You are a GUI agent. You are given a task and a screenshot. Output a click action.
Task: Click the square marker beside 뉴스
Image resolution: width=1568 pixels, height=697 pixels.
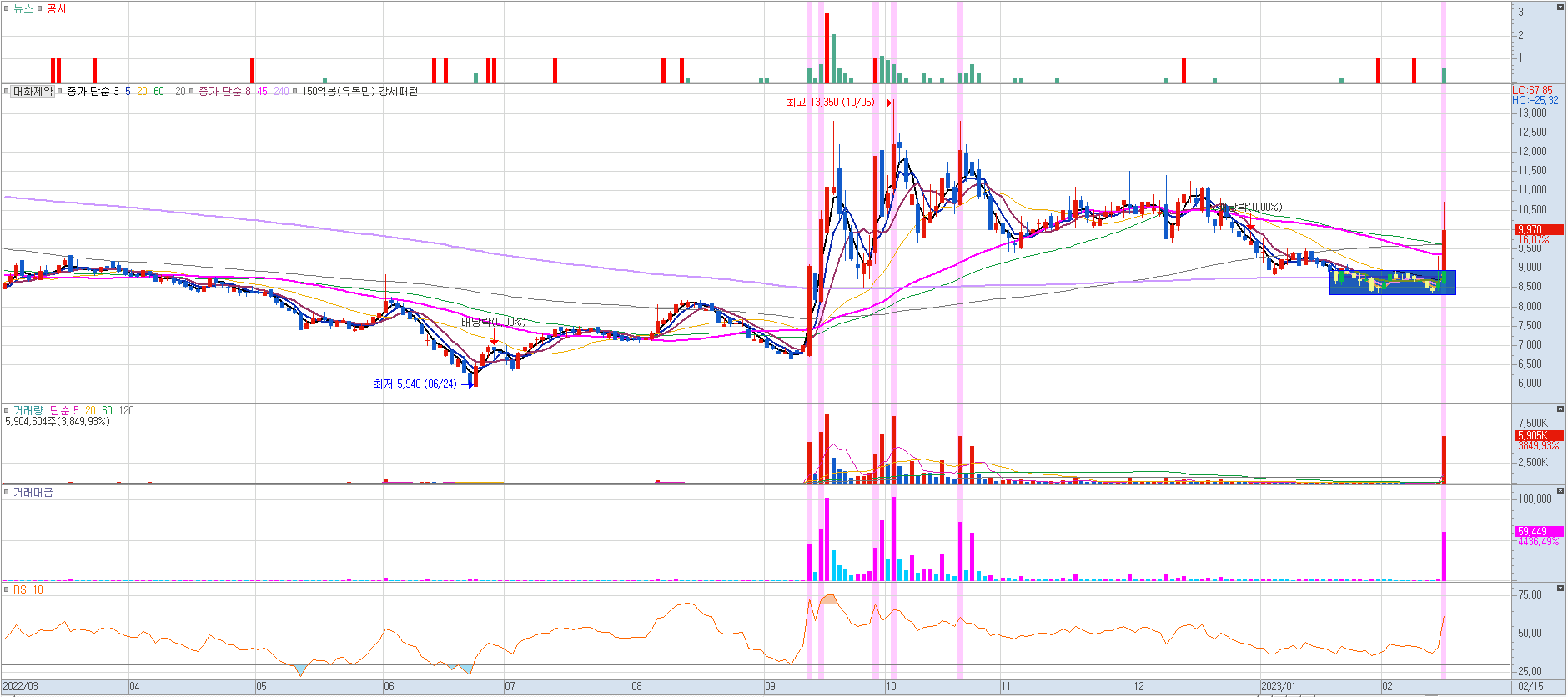click(7, 8)
